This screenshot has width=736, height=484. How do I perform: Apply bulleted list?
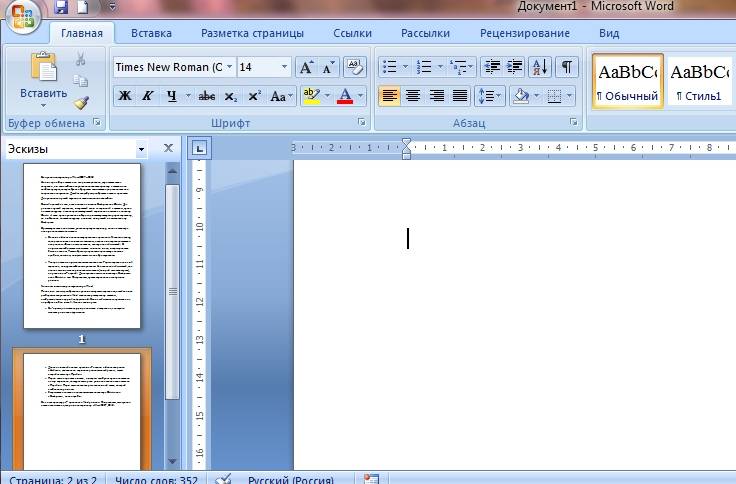point(390,67)
